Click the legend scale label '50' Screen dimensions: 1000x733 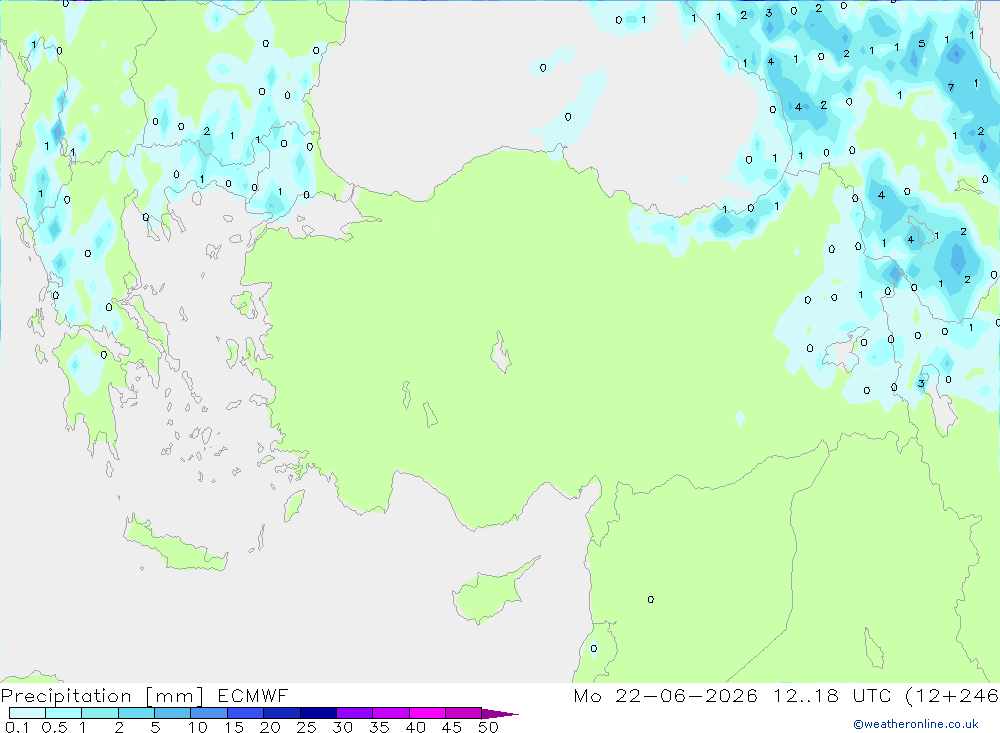coord(488,727)
